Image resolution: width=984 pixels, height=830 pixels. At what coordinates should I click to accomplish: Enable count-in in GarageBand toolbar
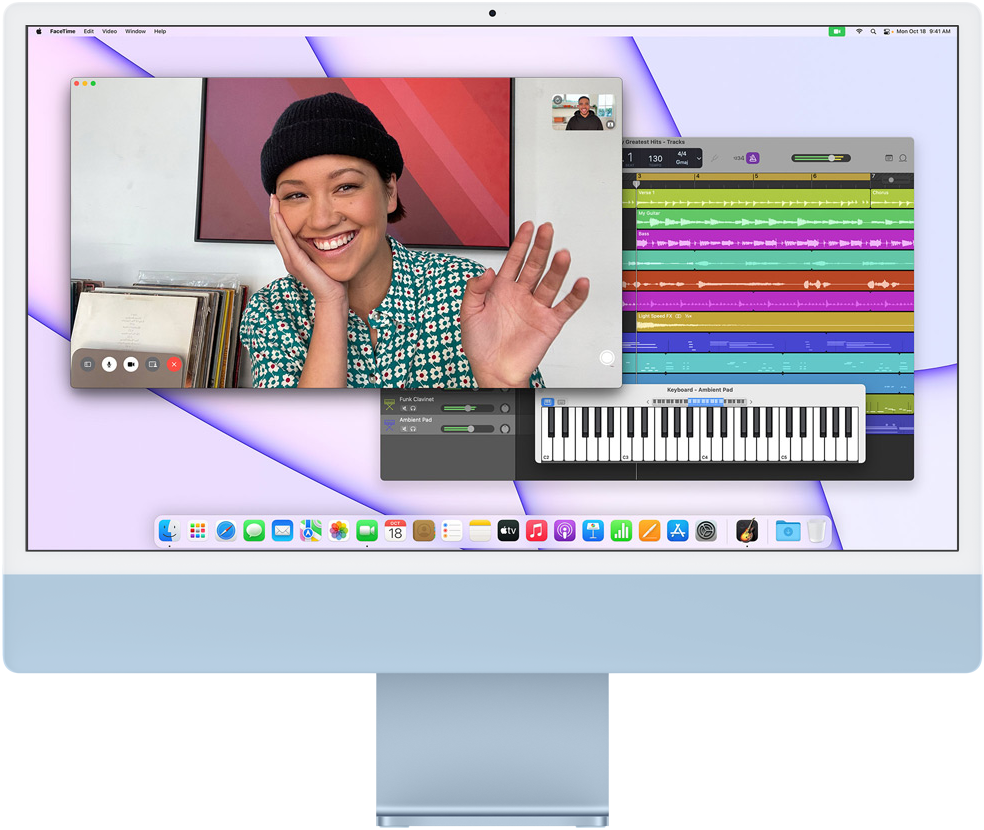click(x=738, y=158)
